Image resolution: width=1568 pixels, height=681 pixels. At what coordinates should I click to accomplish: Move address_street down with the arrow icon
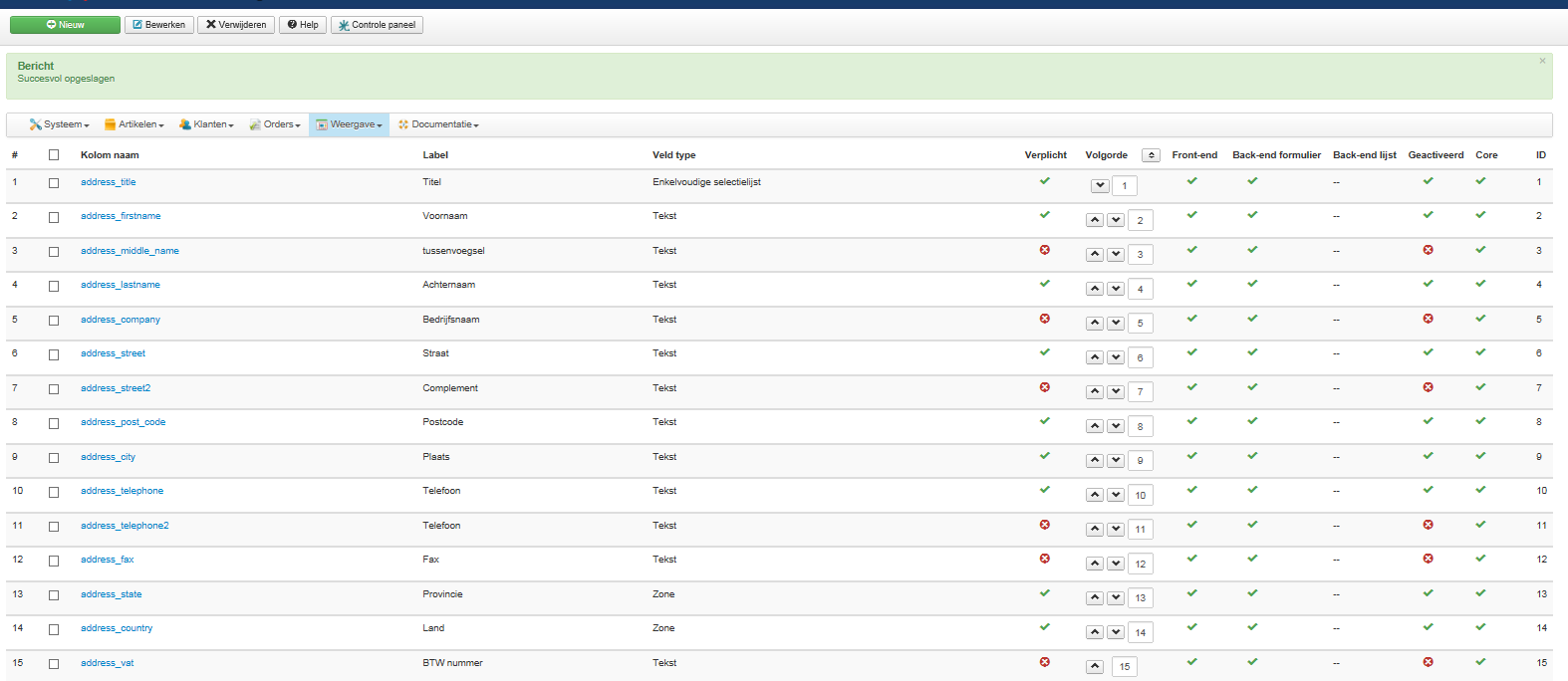(x=1116, y=357)
